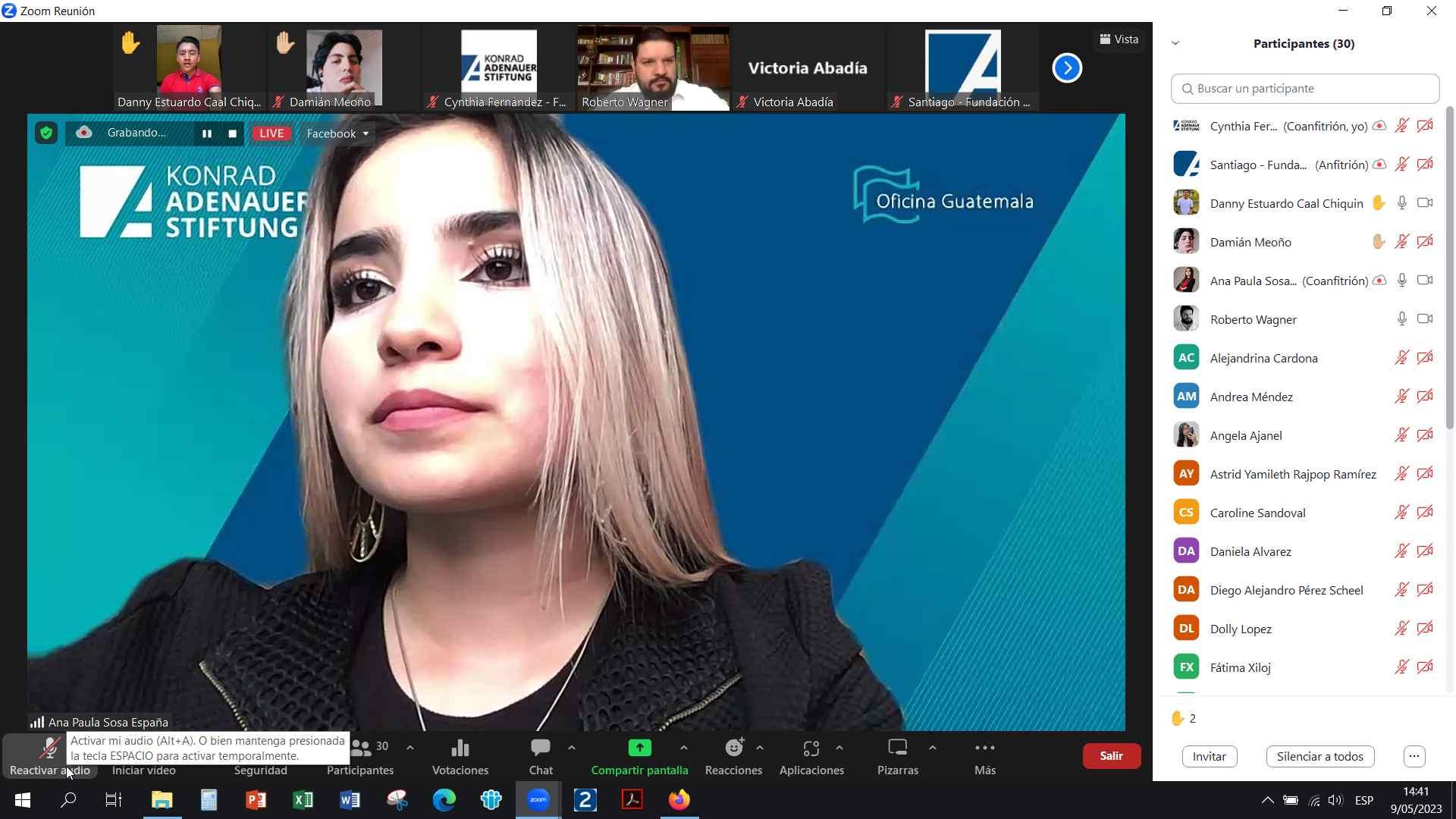Image resolution: width=1456 pixels, height=819 pixels.
Task: Collapse the Participantes panel chevron
Action: [x=1175, y=43]
